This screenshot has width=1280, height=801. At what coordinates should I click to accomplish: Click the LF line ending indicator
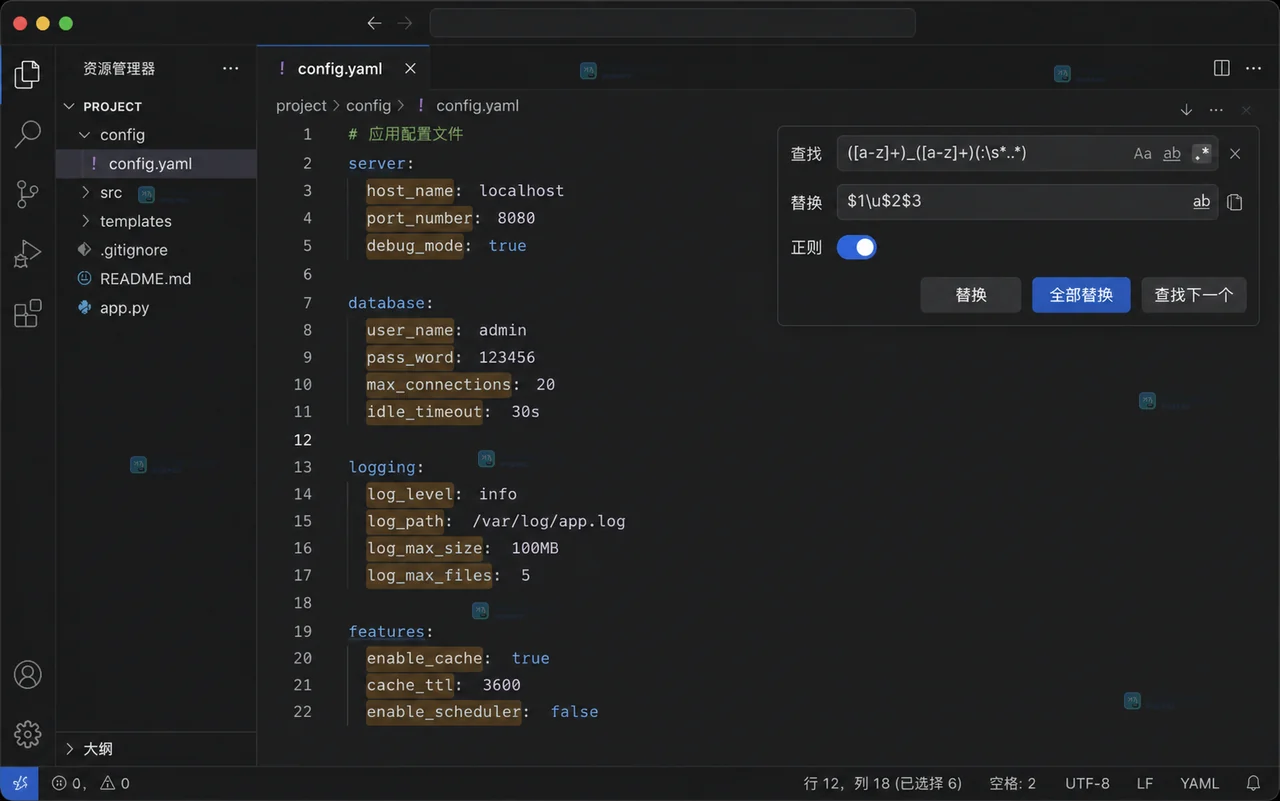point(1145,784)
